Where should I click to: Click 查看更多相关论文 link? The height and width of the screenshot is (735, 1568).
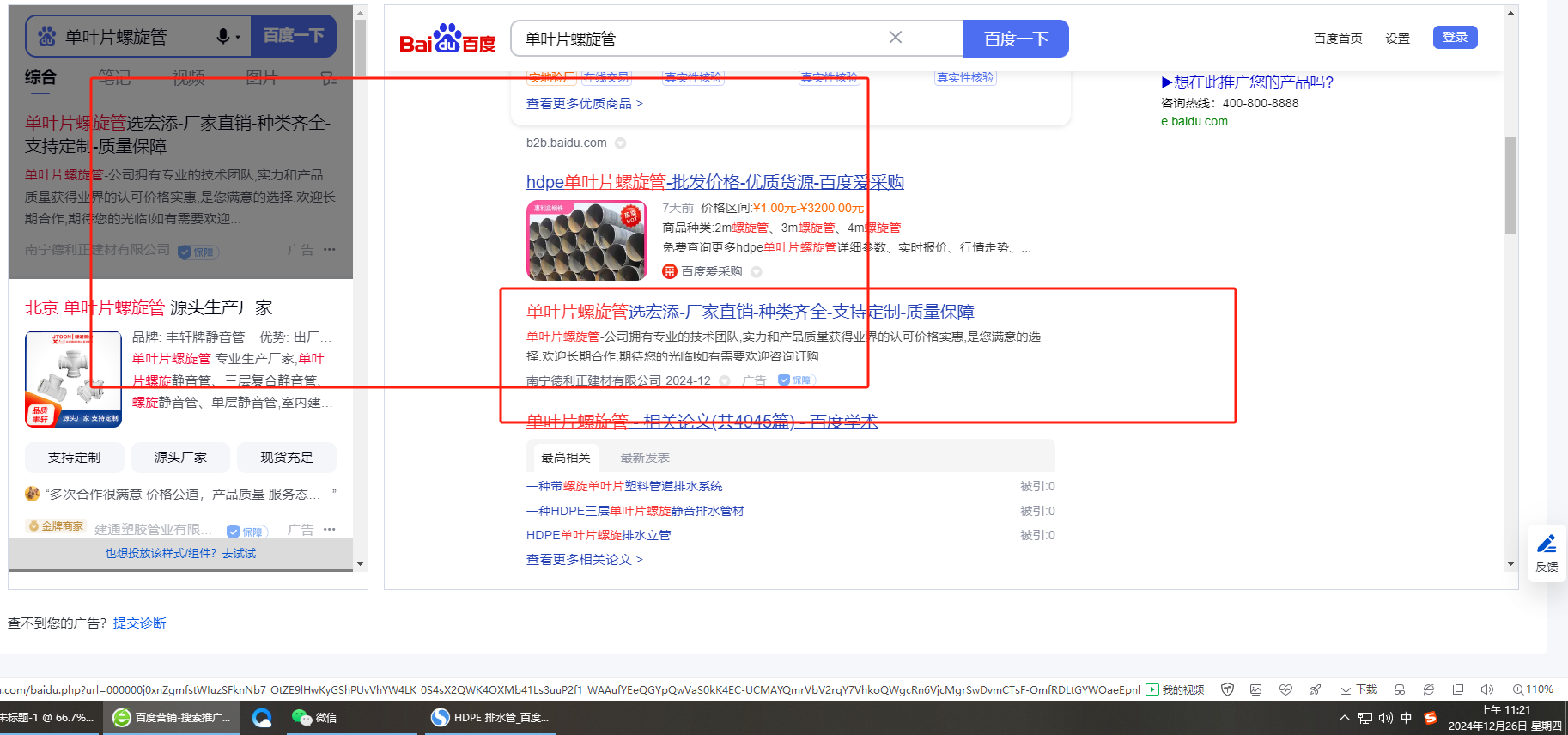[x=585, y=560]
